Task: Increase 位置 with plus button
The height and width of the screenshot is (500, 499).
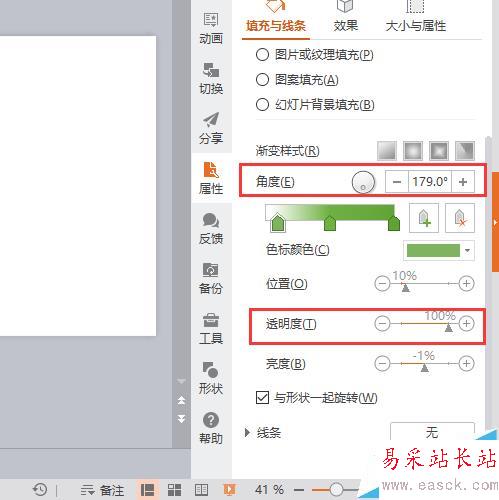Action: point(466,284)
